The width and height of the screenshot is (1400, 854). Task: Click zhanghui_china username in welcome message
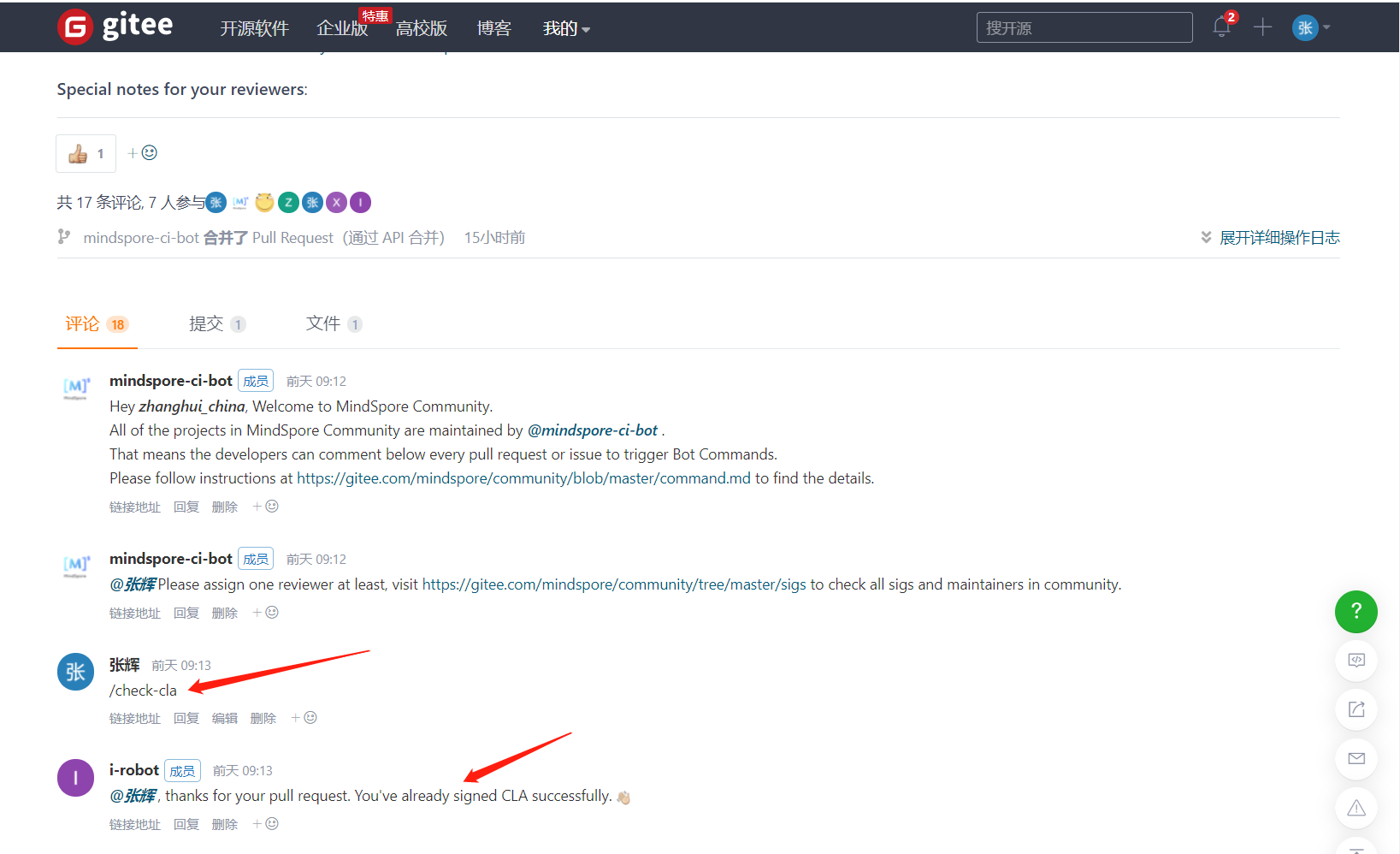coord(192,406)
